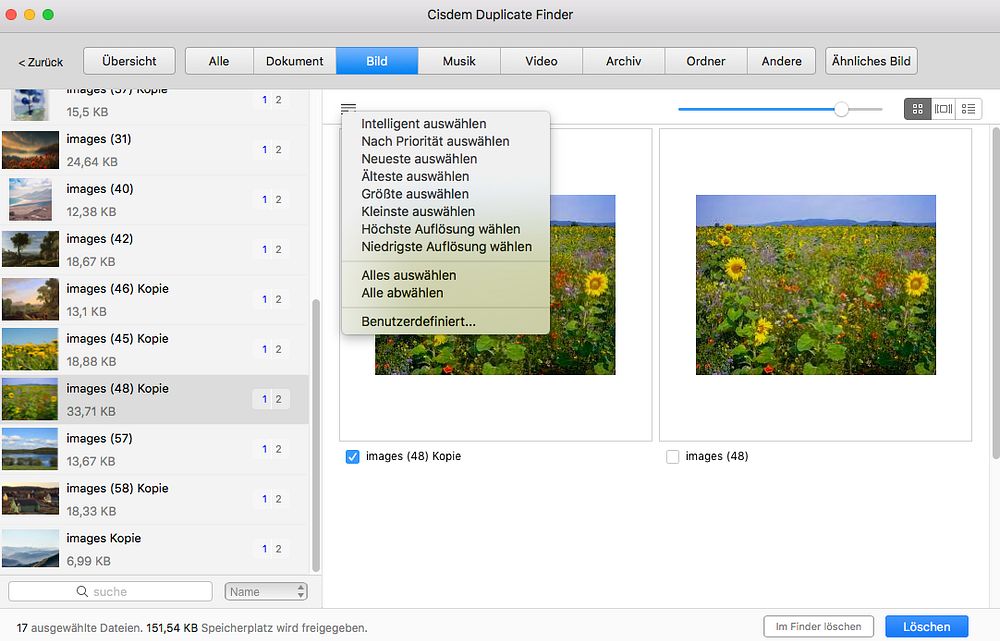The height and width of the screenshot is (641, 1000).
Task: Select images (42) thumbnail in list
Action: (x=30, y=249)
